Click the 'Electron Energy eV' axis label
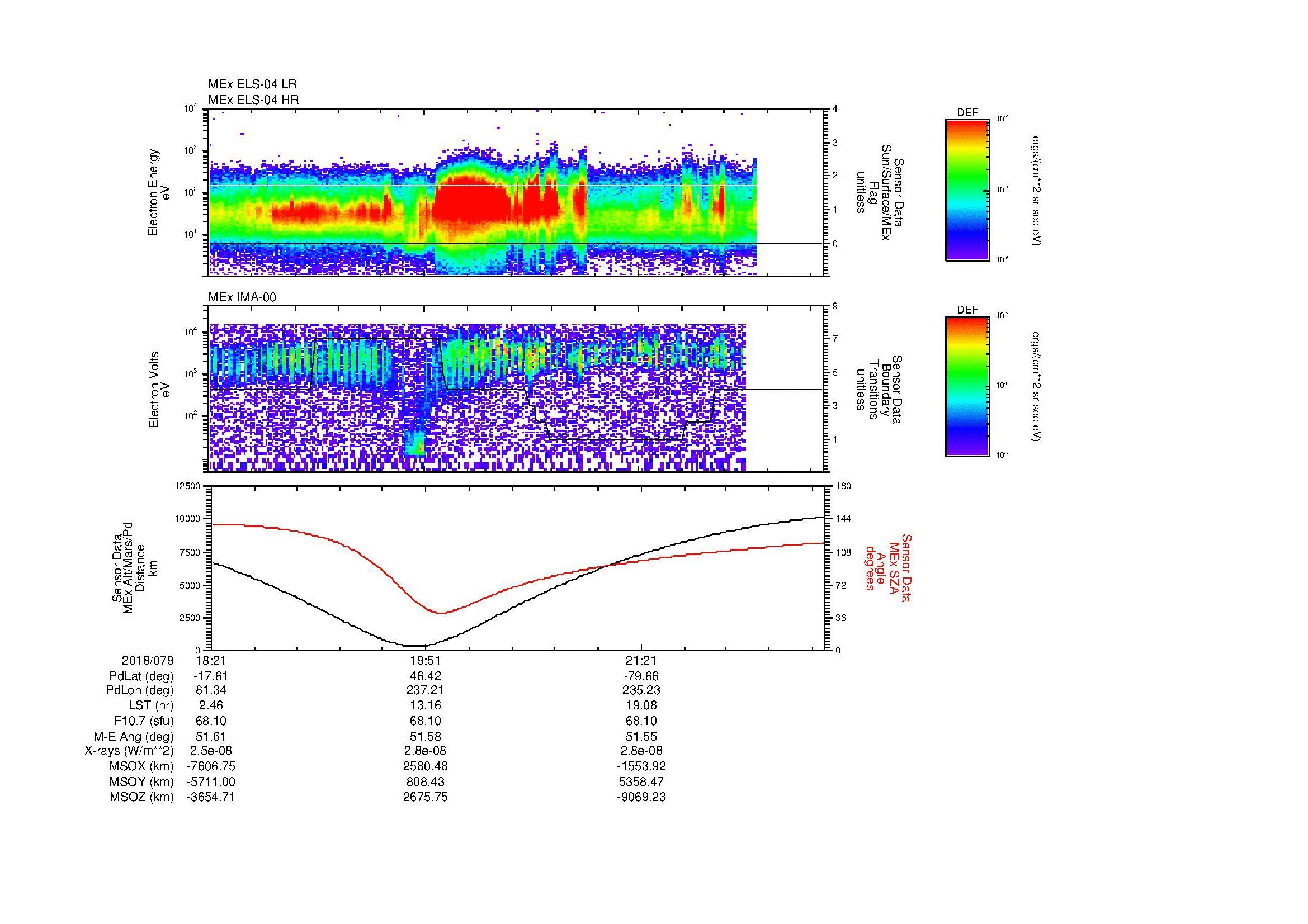The height and width of the screenshot is (924, 1308). [159, 192]
